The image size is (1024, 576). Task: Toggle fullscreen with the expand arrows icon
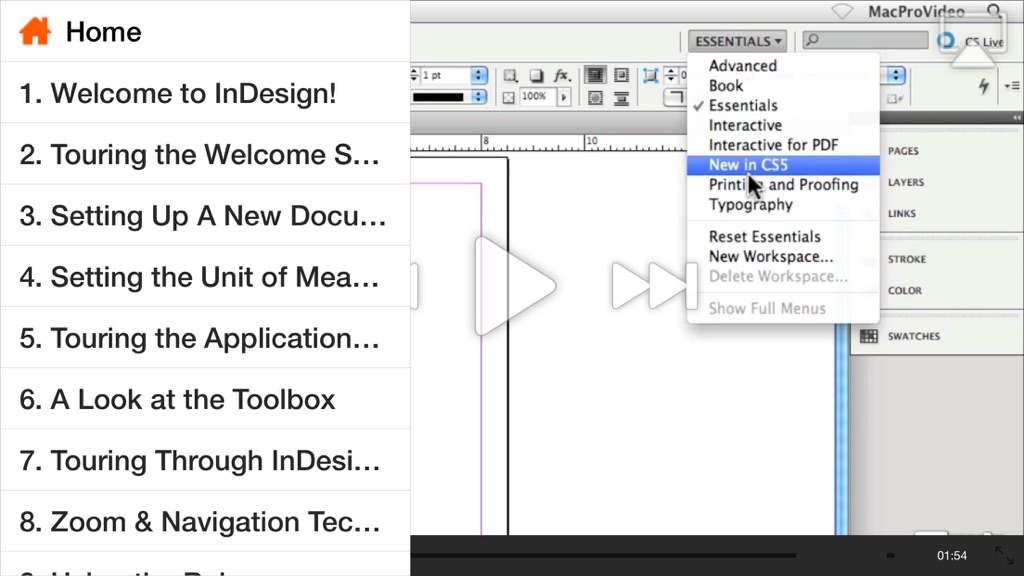(x=1004, y=556)
